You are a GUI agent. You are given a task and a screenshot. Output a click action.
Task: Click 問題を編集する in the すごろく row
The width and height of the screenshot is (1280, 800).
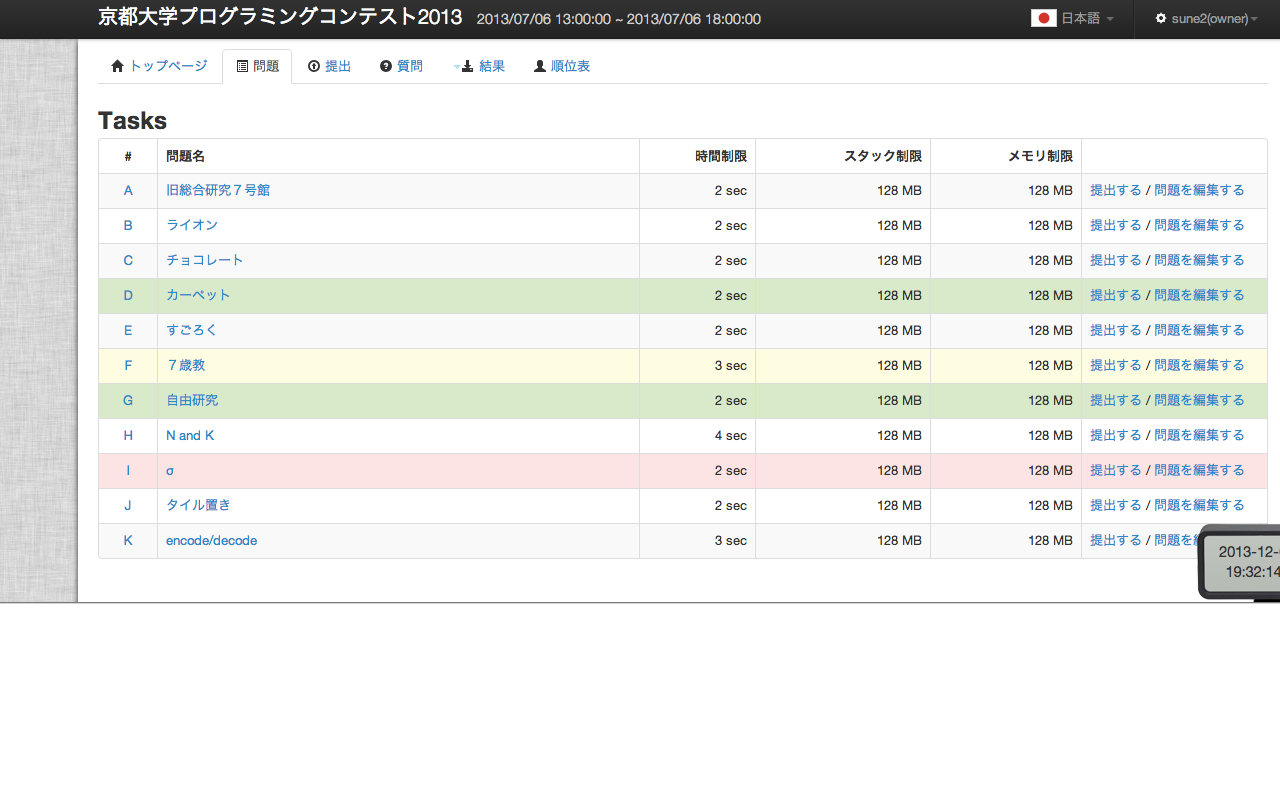click(x=1200, y=330)
